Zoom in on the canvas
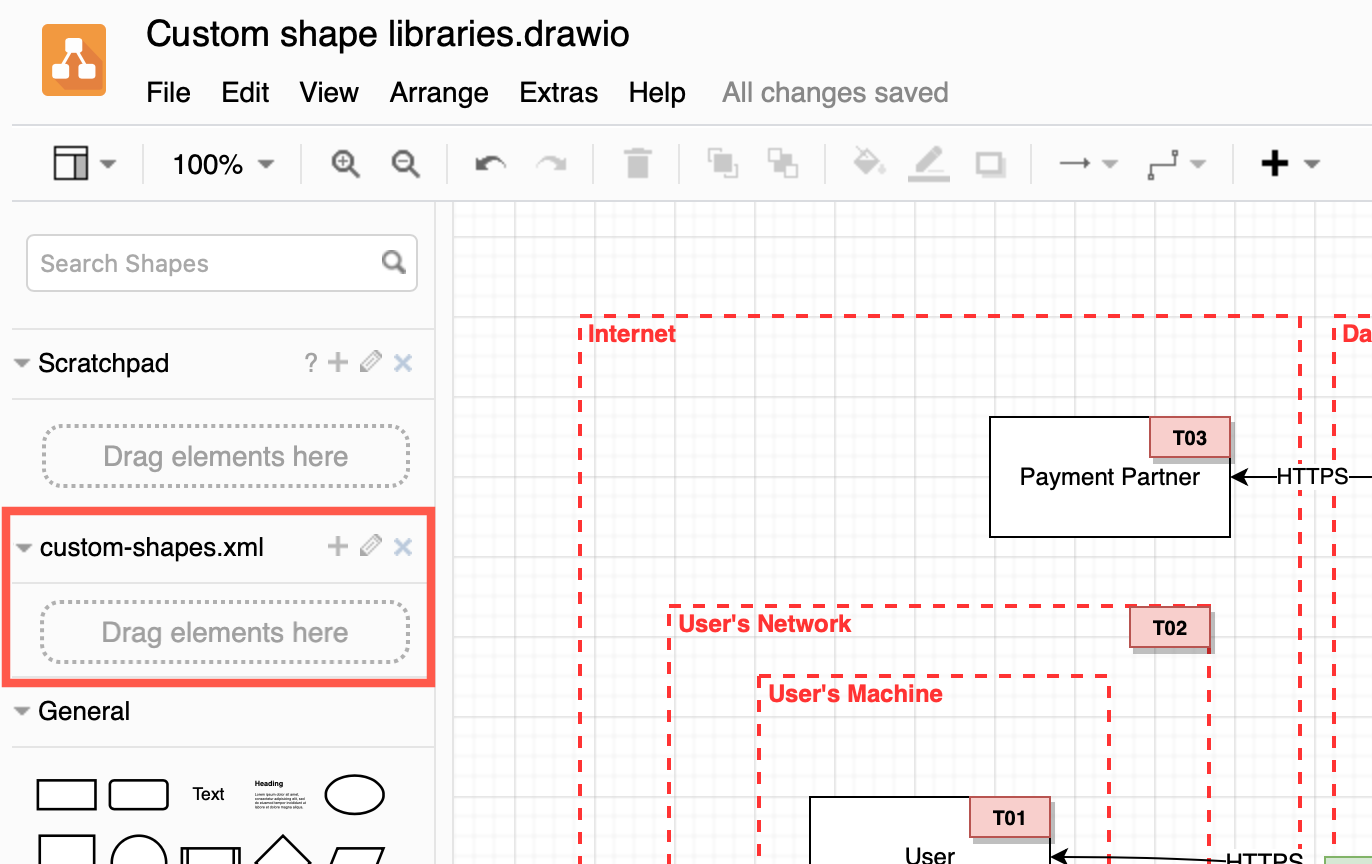Viewport: 1372px width, 864px height. point(345,163)
